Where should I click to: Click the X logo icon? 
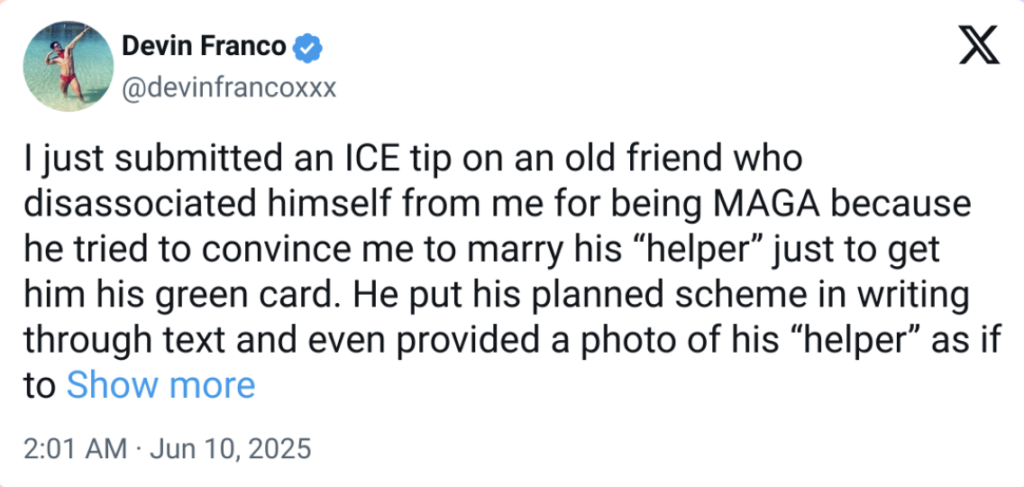(979, 44)
